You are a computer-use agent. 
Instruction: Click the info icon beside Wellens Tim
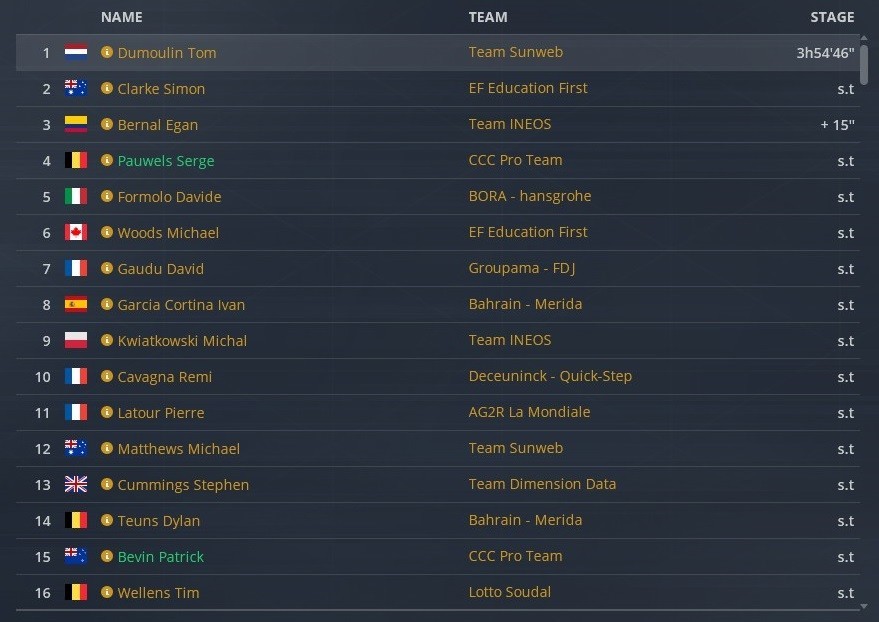(x=107, y=592)
